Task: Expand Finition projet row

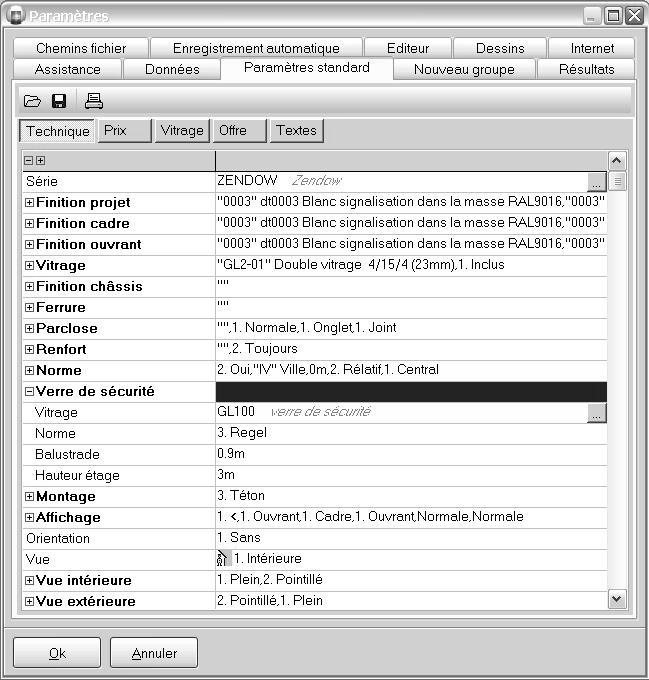Action: 29,203
